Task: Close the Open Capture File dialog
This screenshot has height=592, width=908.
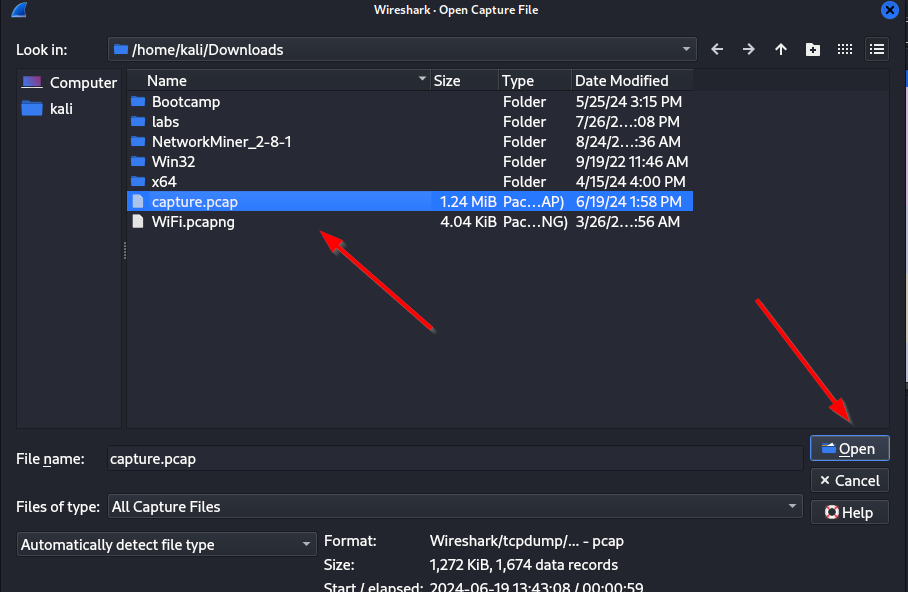Action: coord(889,10)
